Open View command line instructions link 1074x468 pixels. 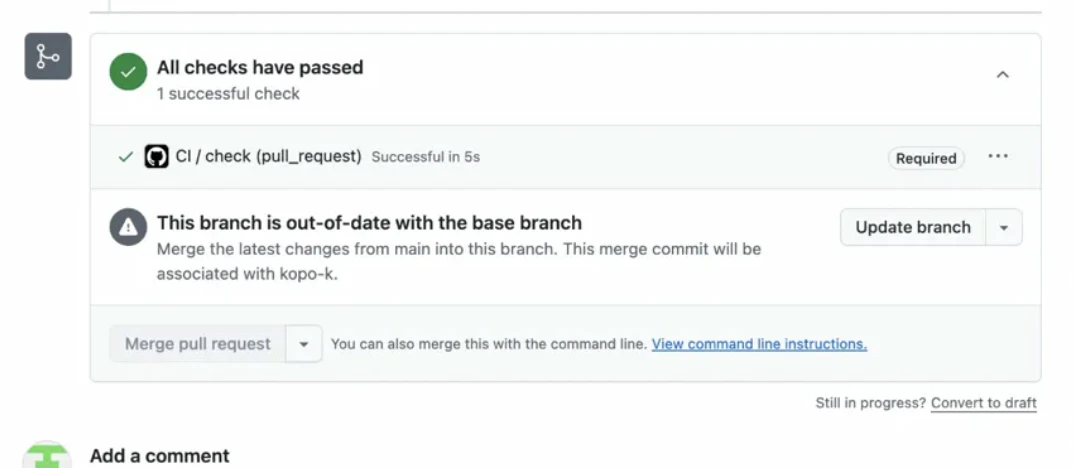click(759, 344)
